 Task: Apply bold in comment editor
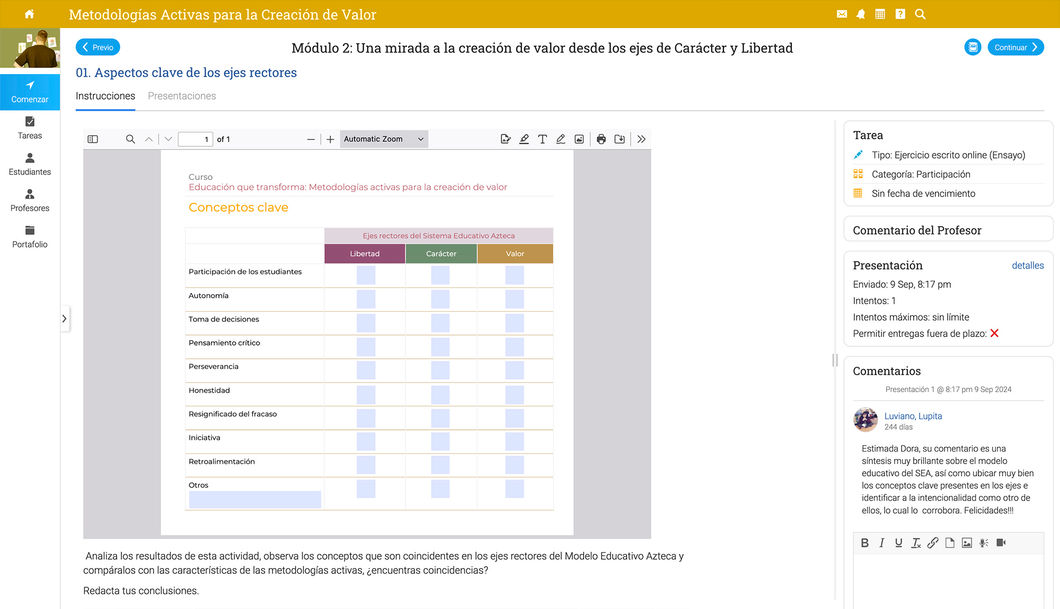865,543
